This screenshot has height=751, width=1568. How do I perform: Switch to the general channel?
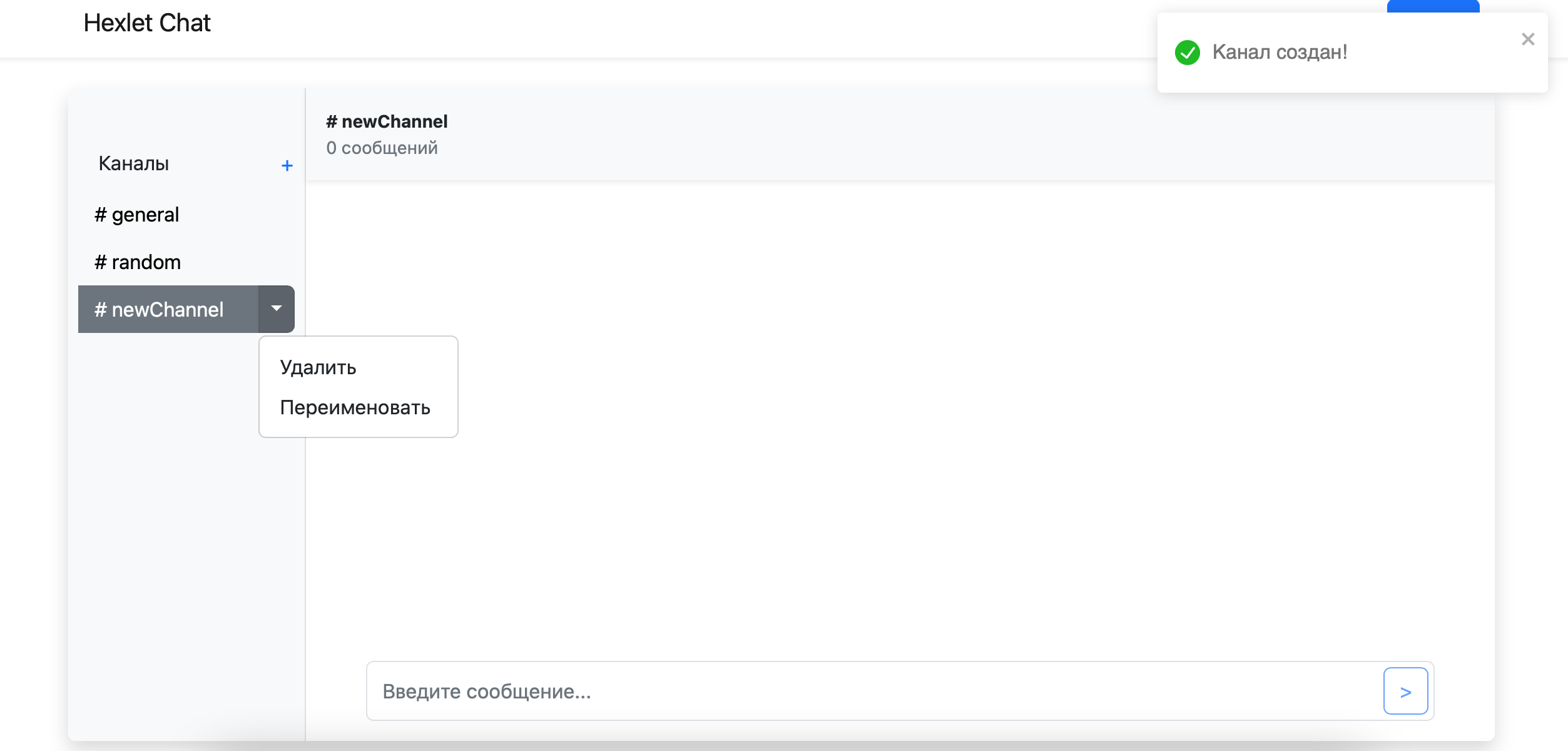[136, 214]
